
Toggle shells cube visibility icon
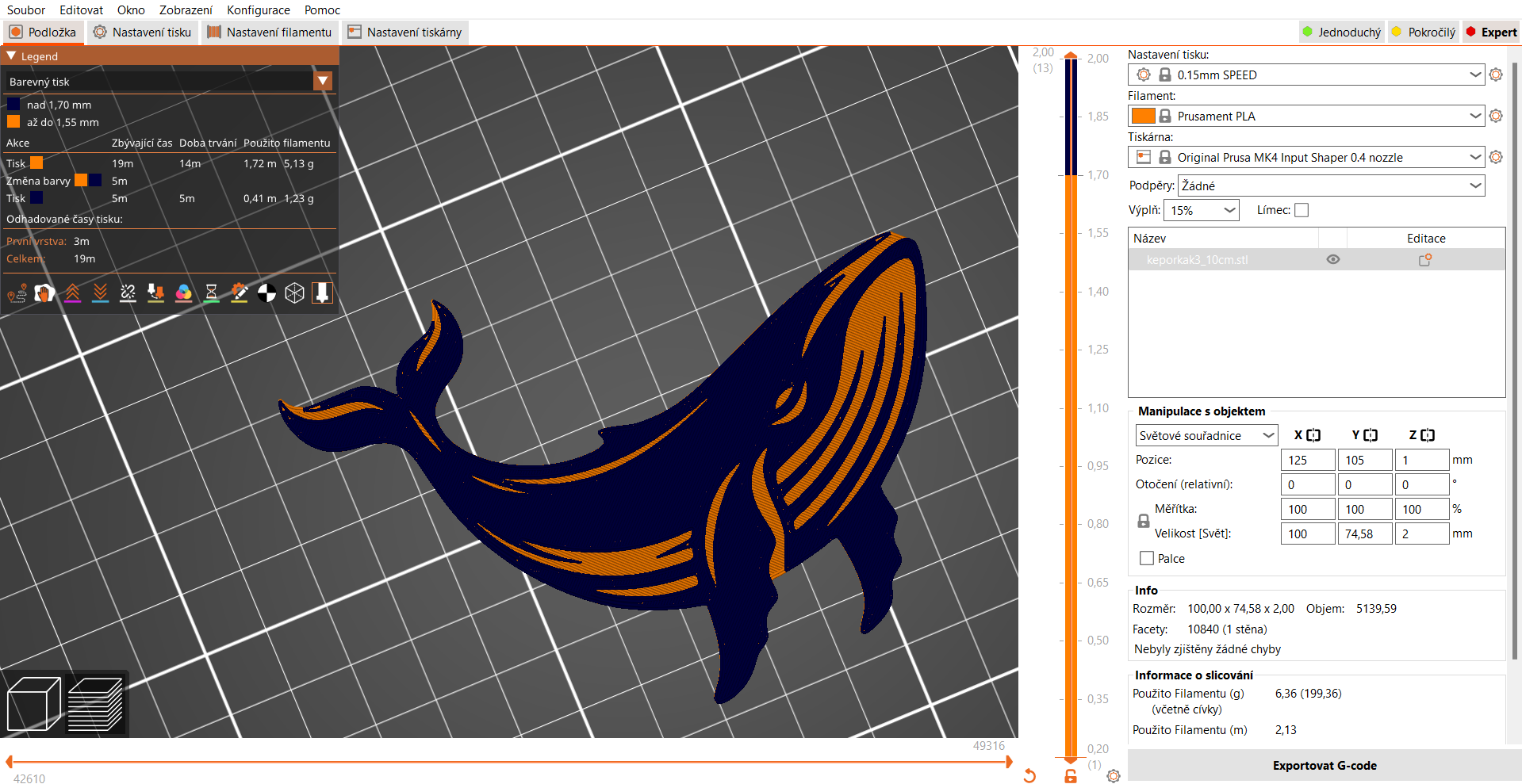pos(294,293)
